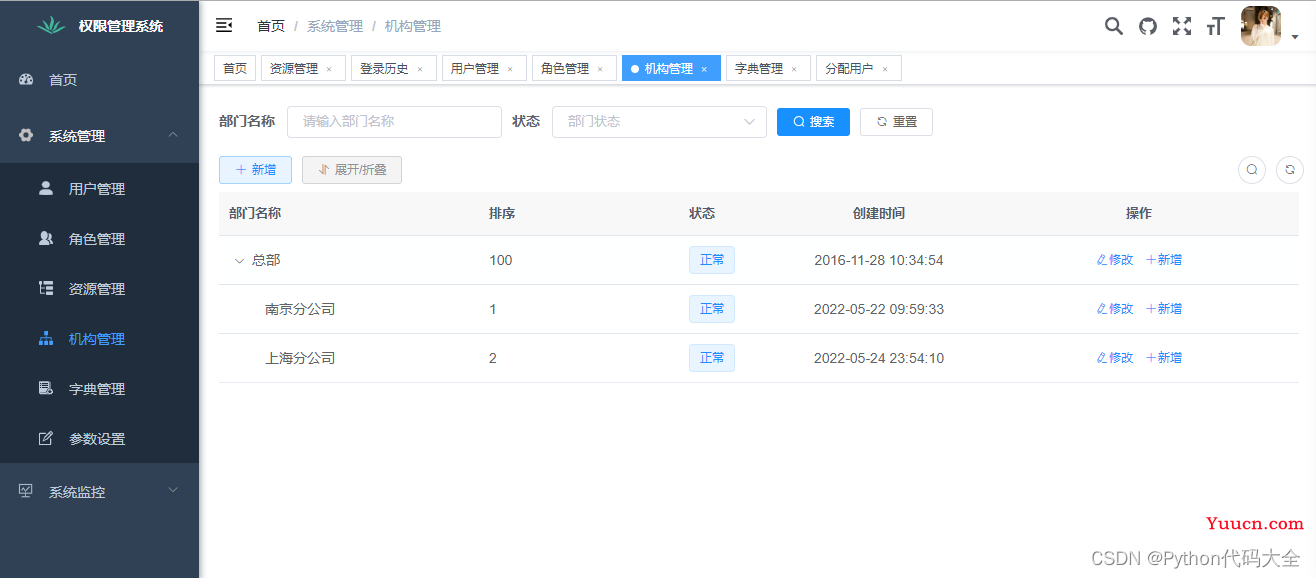The width and height of the screenshot is (1316, 578).
Task: Click 新增 in the 总部 row
Action: (1164, 260)
